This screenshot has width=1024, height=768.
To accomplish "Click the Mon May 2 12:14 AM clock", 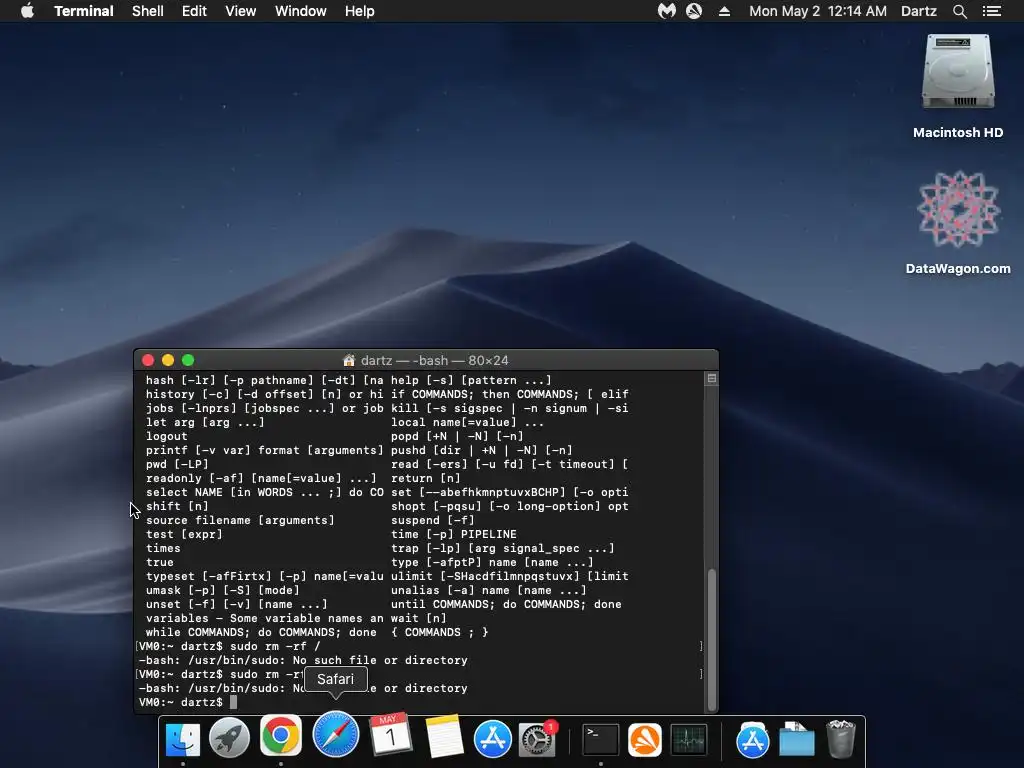I will click(818, 11).
